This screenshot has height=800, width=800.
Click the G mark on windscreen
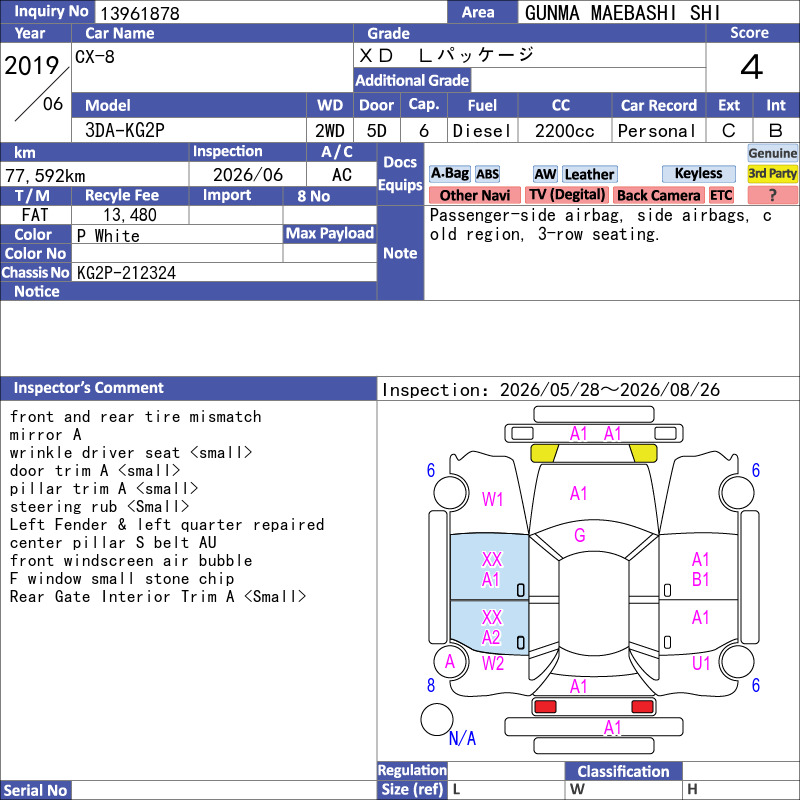point(580,535)
